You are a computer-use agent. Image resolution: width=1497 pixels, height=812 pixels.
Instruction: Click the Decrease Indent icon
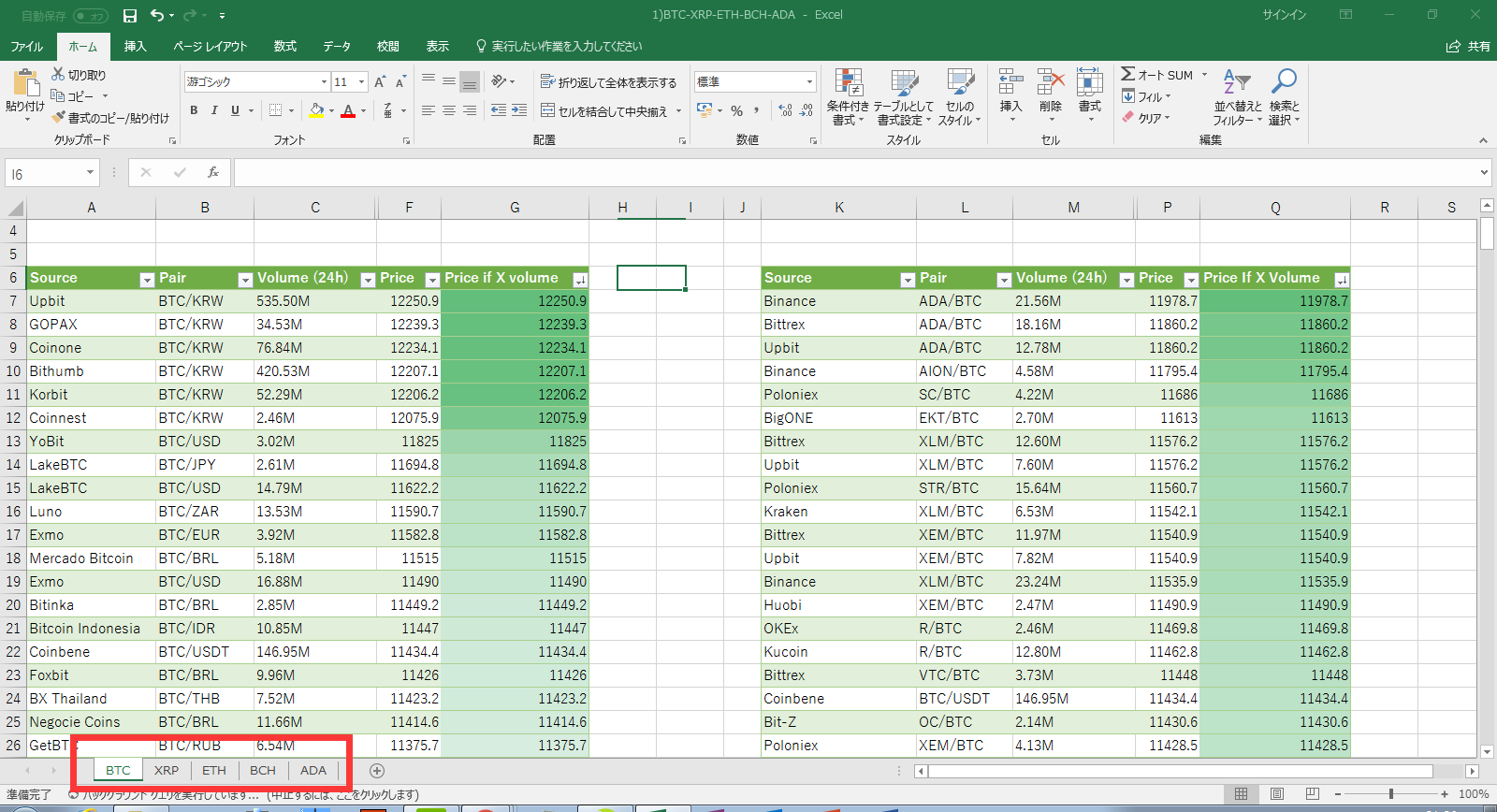coord(499,110)
